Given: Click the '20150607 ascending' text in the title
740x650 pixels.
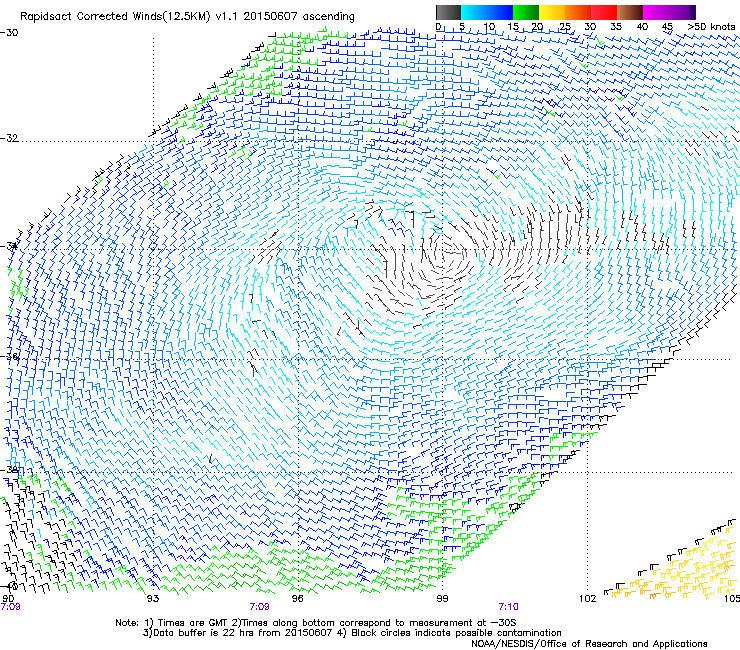Looking at the screenshot, I should coord(299,17).
